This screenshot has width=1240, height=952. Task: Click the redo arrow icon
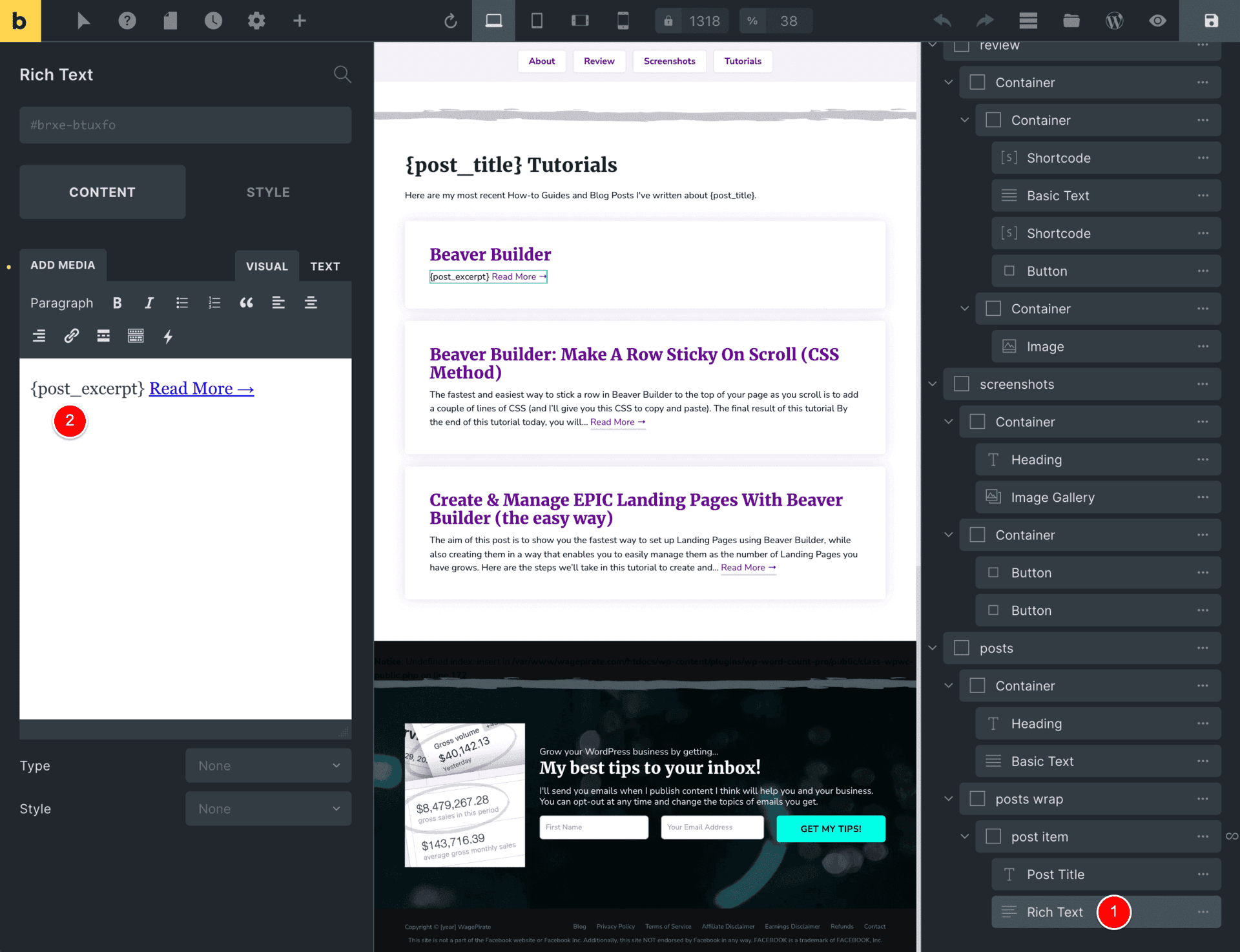[985, 21]
